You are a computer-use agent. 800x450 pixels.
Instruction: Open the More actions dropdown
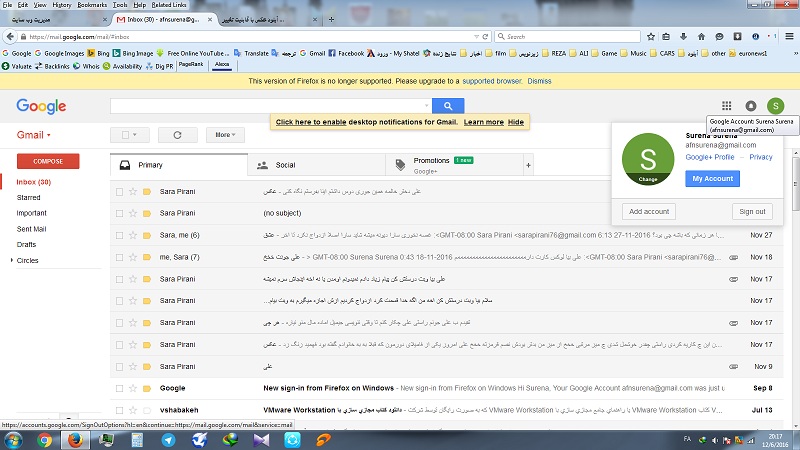click(225, 135)
